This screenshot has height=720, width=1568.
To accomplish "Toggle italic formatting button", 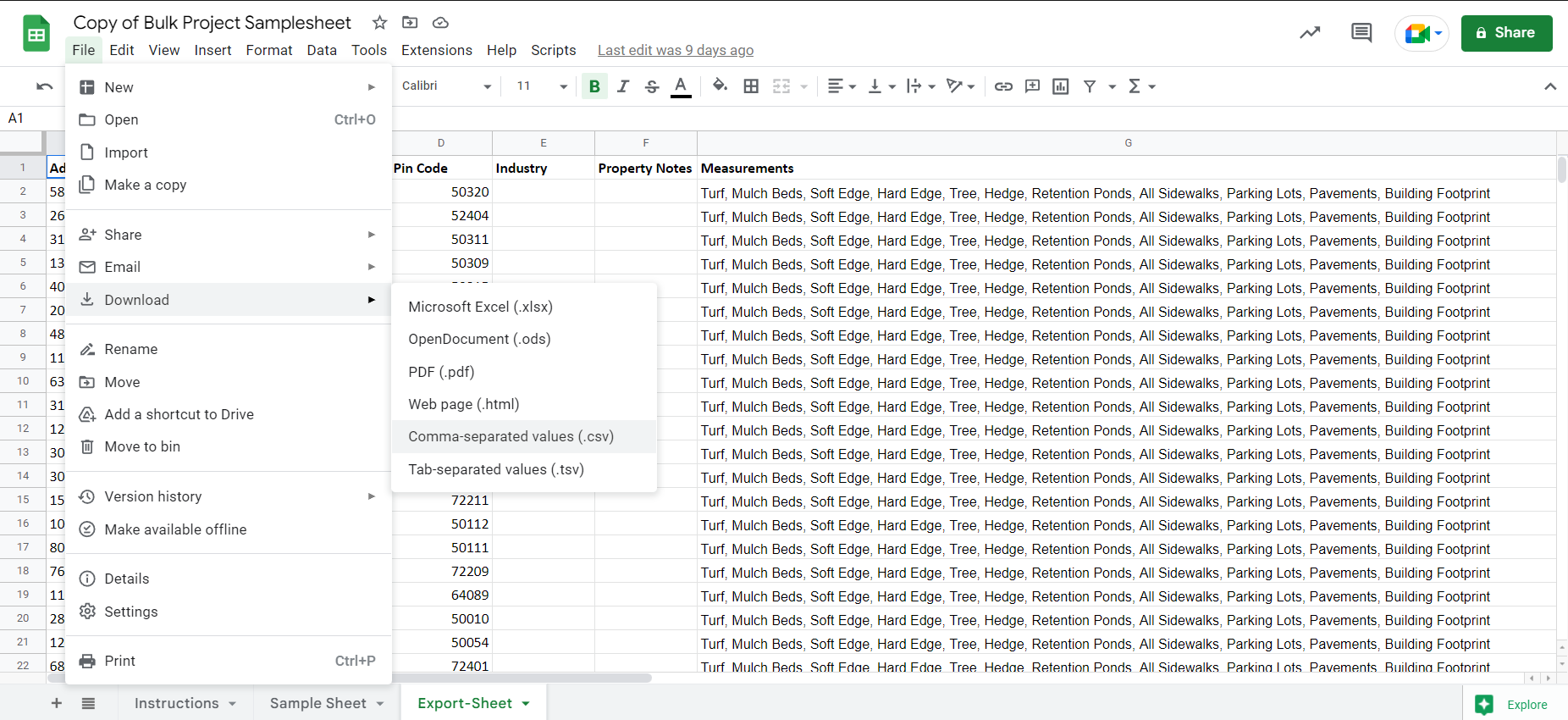I will pyautogui.click(x=623, y=86).
